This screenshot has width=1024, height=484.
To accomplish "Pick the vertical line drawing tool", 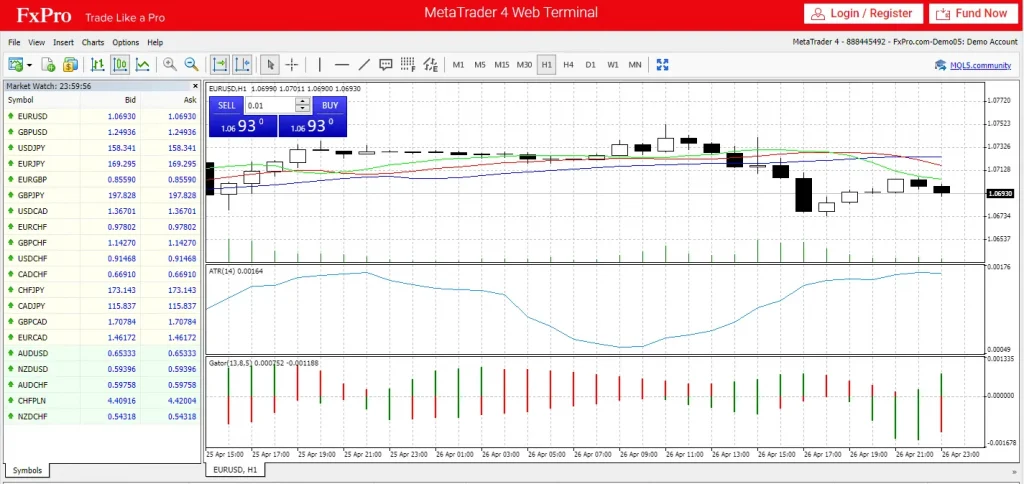I will coord(319,65).
